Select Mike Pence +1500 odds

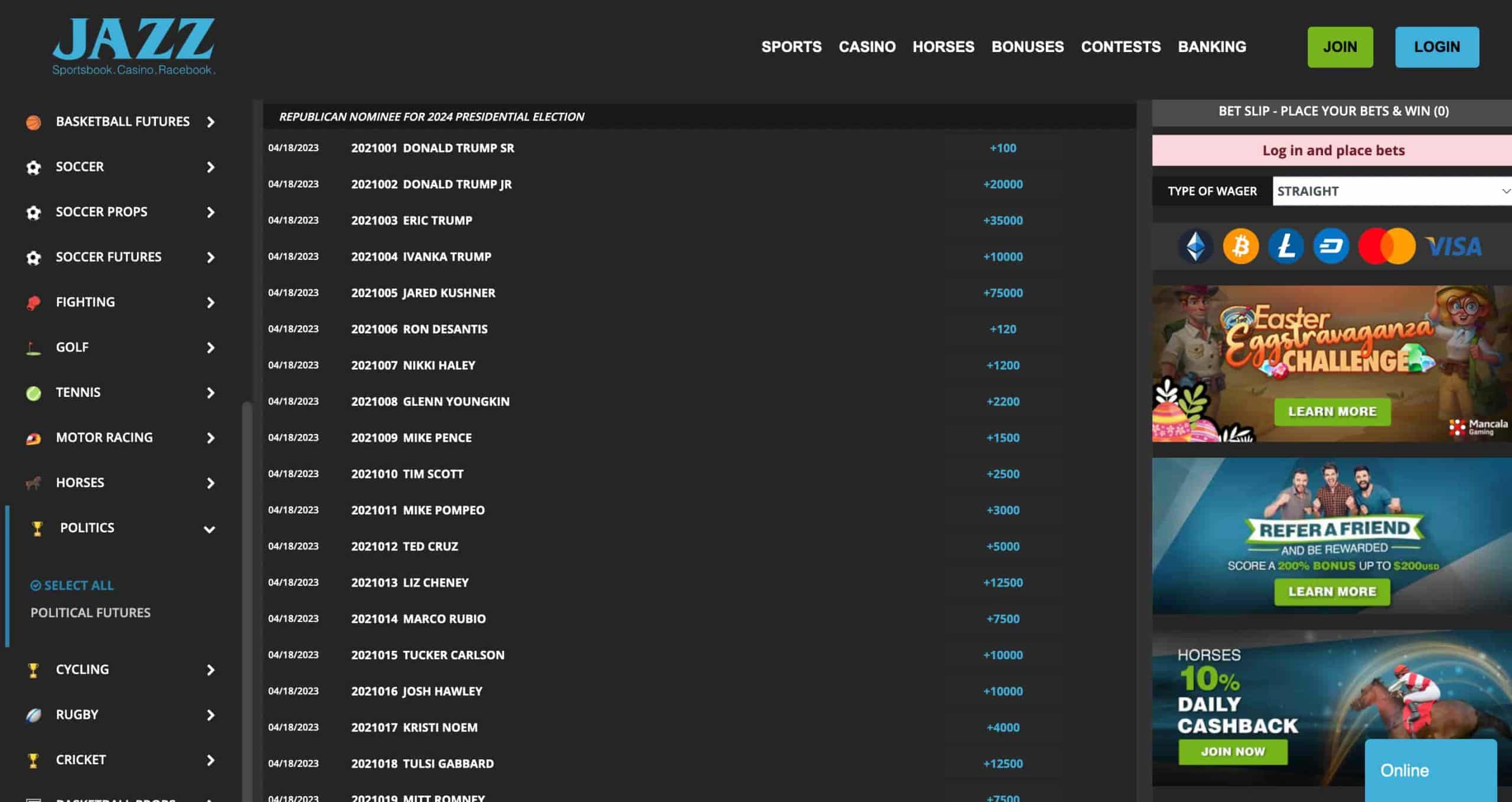pos(1003,438)
